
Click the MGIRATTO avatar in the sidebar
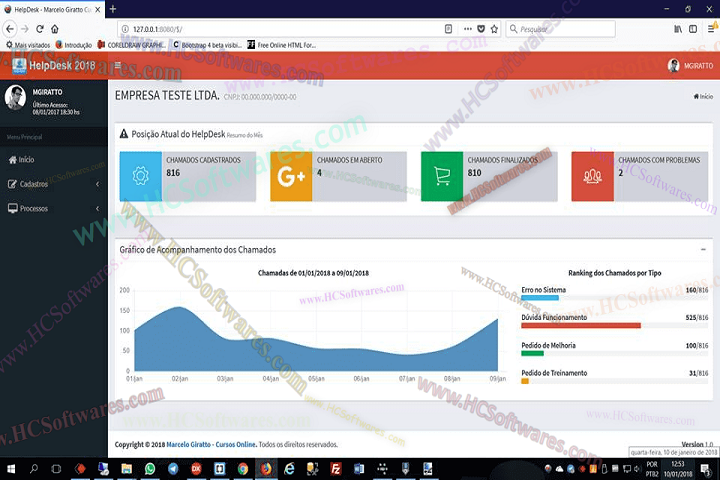(x=15, y=98)
